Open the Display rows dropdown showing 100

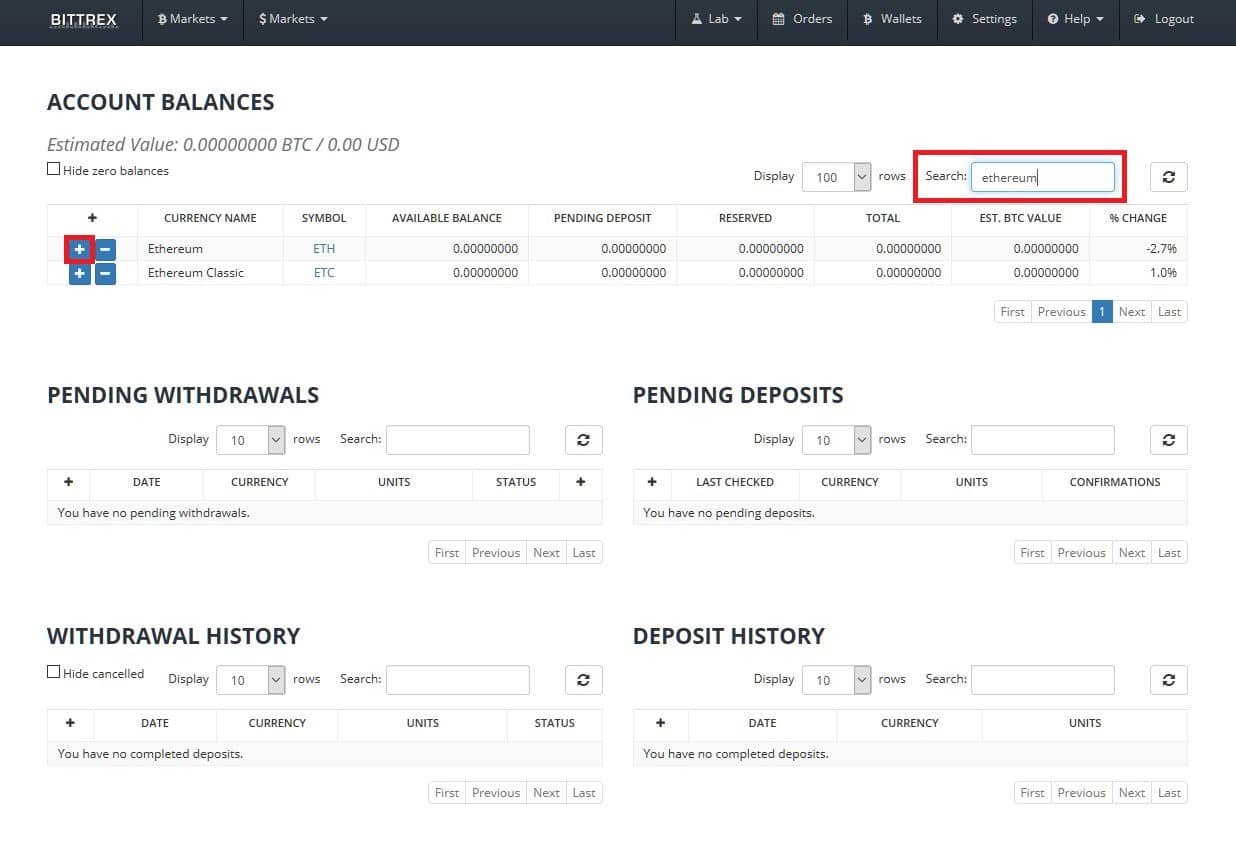836,176
